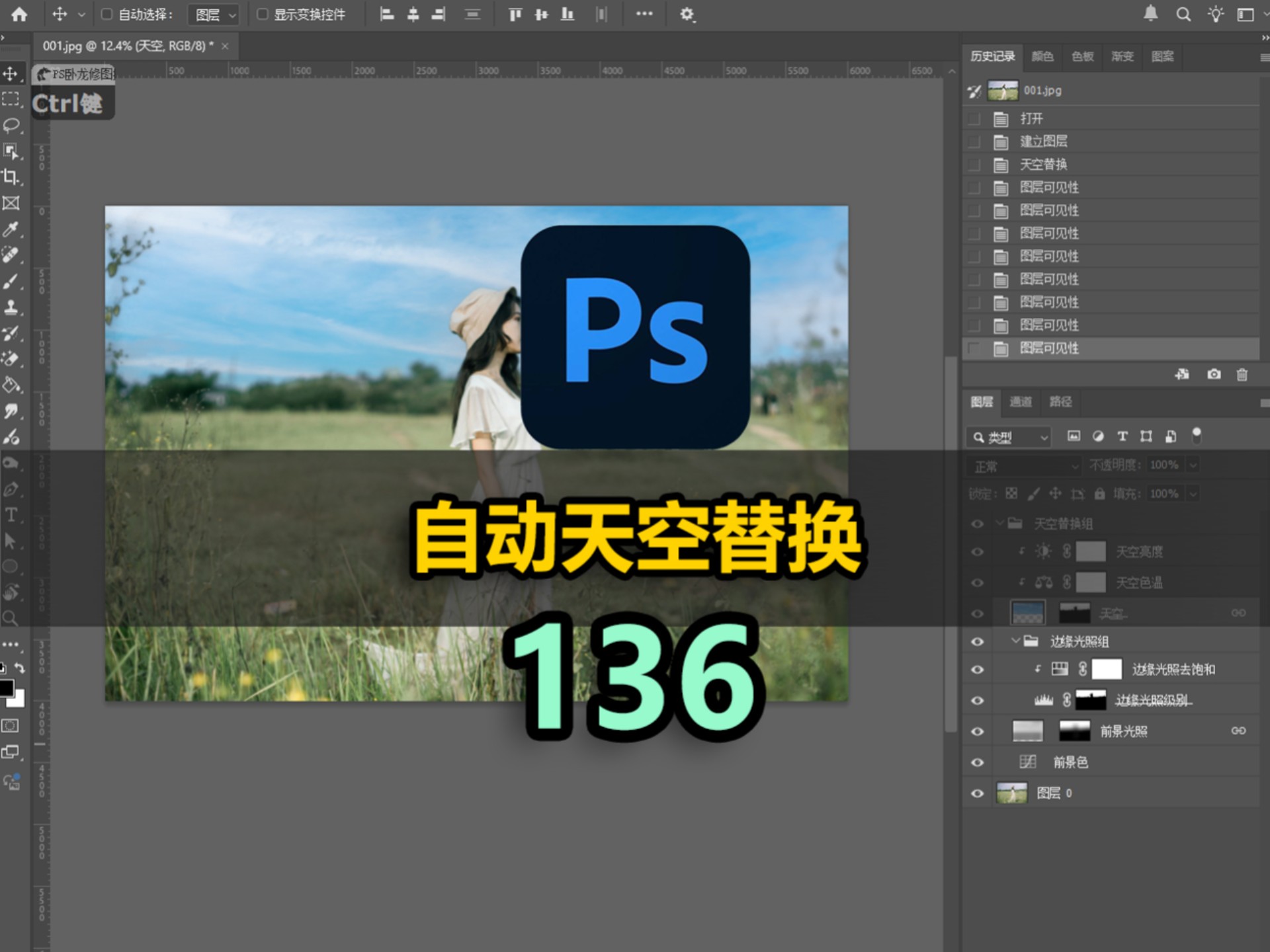Switch to the 颜色 tab
Screen dimensions: 1270x952
coord(1042,56)
